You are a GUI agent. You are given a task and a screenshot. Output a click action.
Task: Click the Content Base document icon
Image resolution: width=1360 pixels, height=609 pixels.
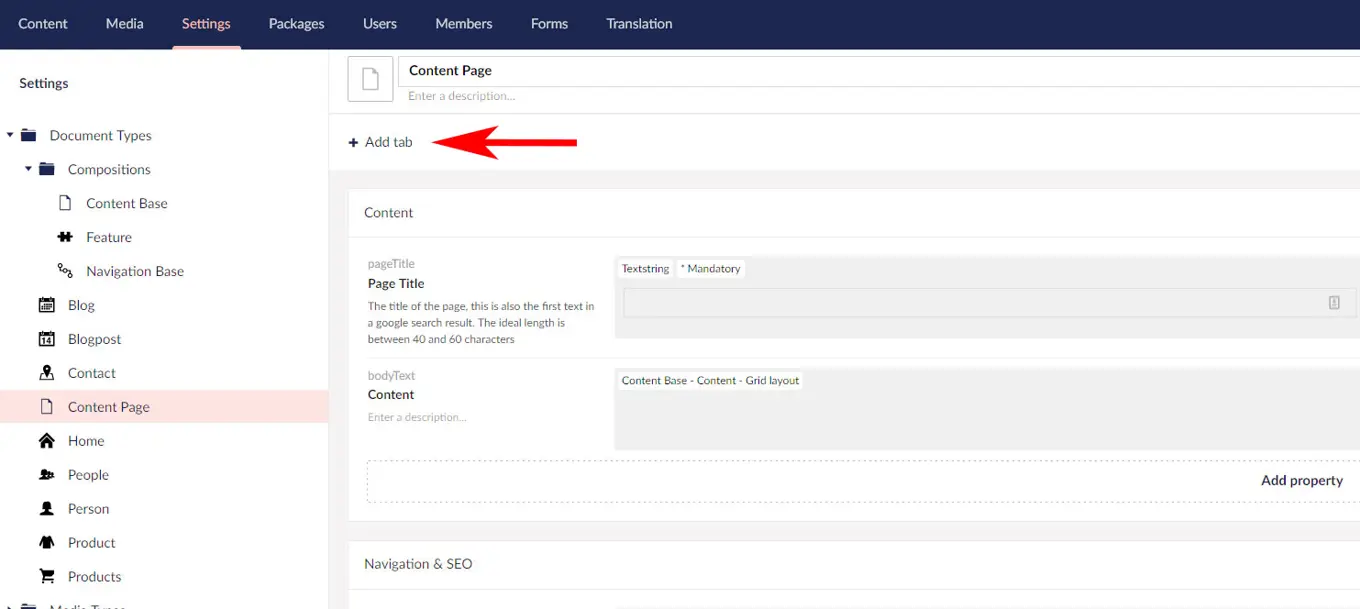pyautogui.click(x=63, y=203)
